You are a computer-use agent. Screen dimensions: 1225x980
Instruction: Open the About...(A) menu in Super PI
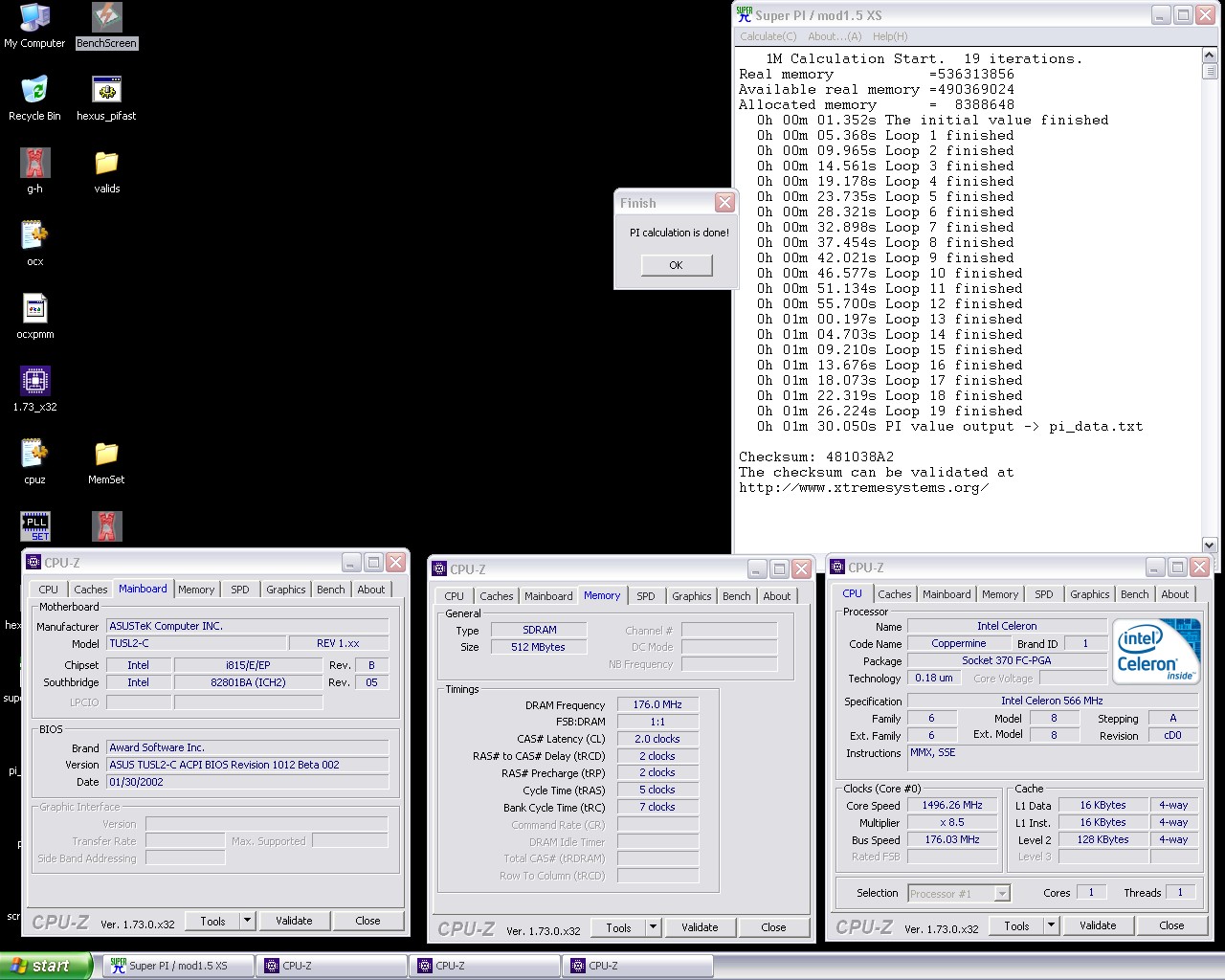tap(835, 36)
